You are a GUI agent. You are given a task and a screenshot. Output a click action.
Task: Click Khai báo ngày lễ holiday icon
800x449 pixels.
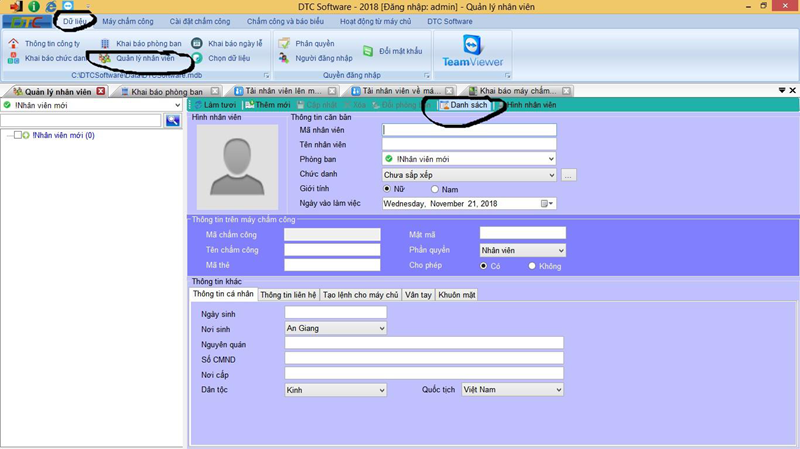[197, 44]
